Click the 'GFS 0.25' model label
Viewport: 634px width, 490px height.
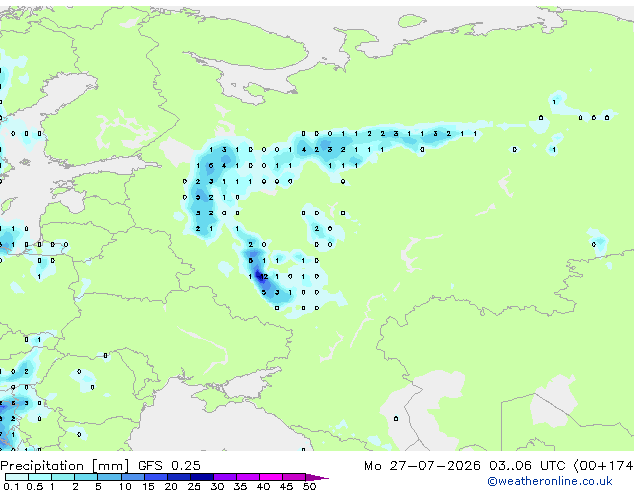pyautogui.click(x=169, y=466)
